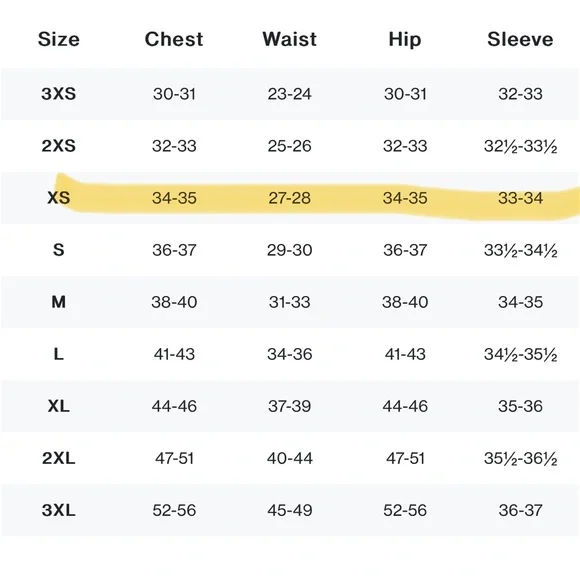Select the 3XL size row label

pyautogui.click(x=58, y=511)
